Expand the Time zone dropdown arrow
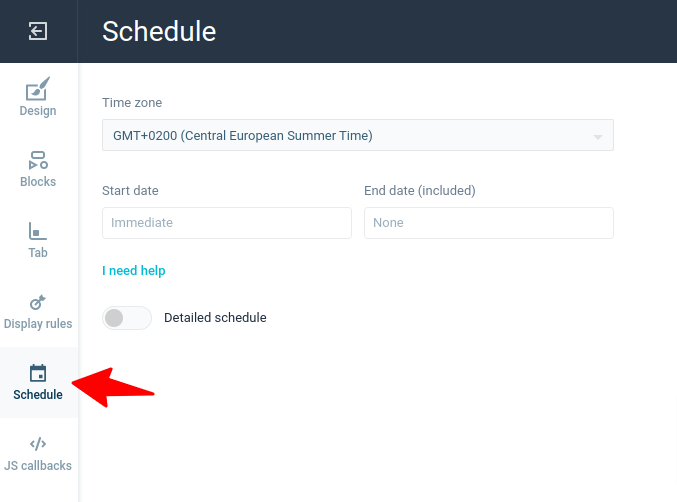 598,137
